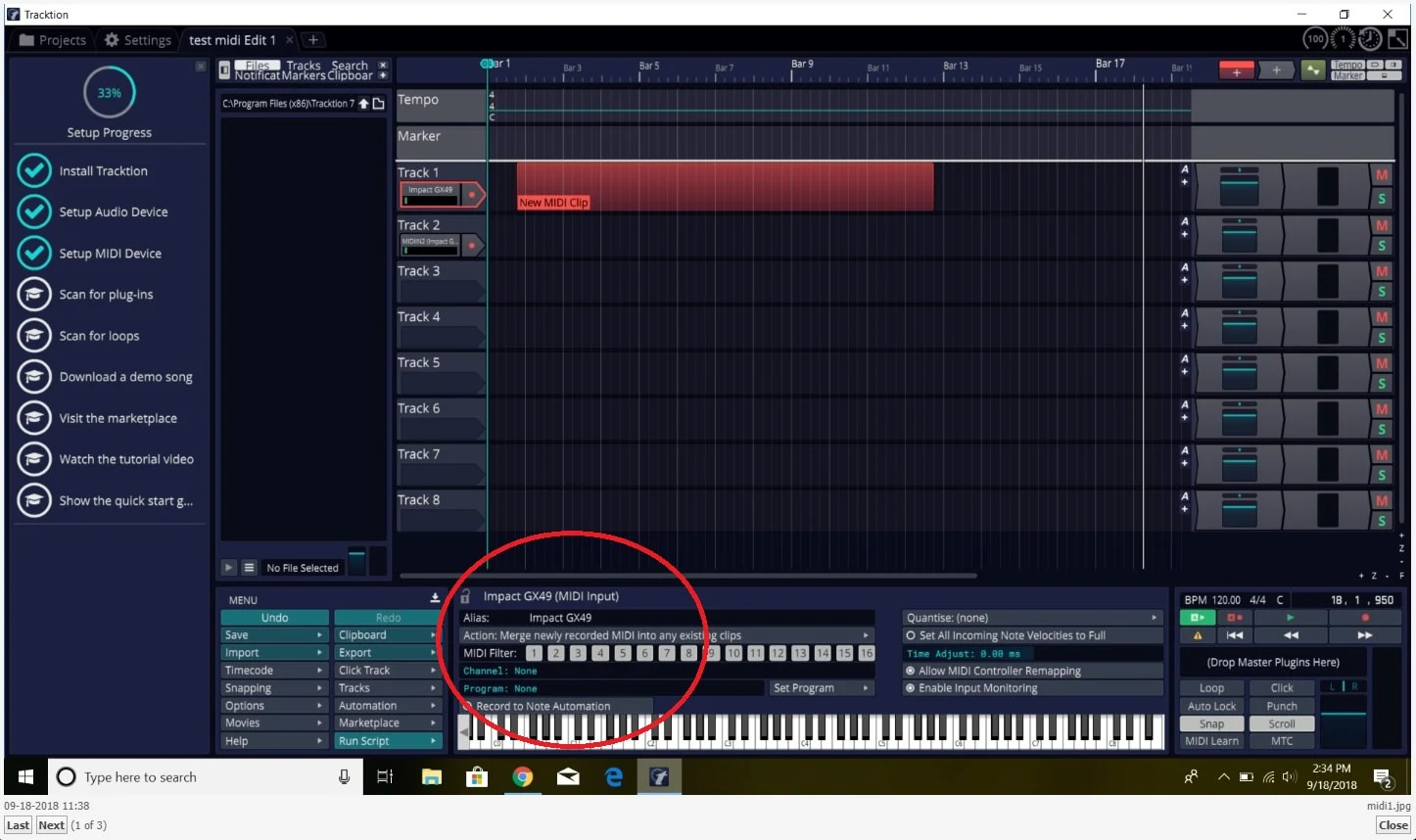
Task: Click the Undo button
Action: coord(274,618)
